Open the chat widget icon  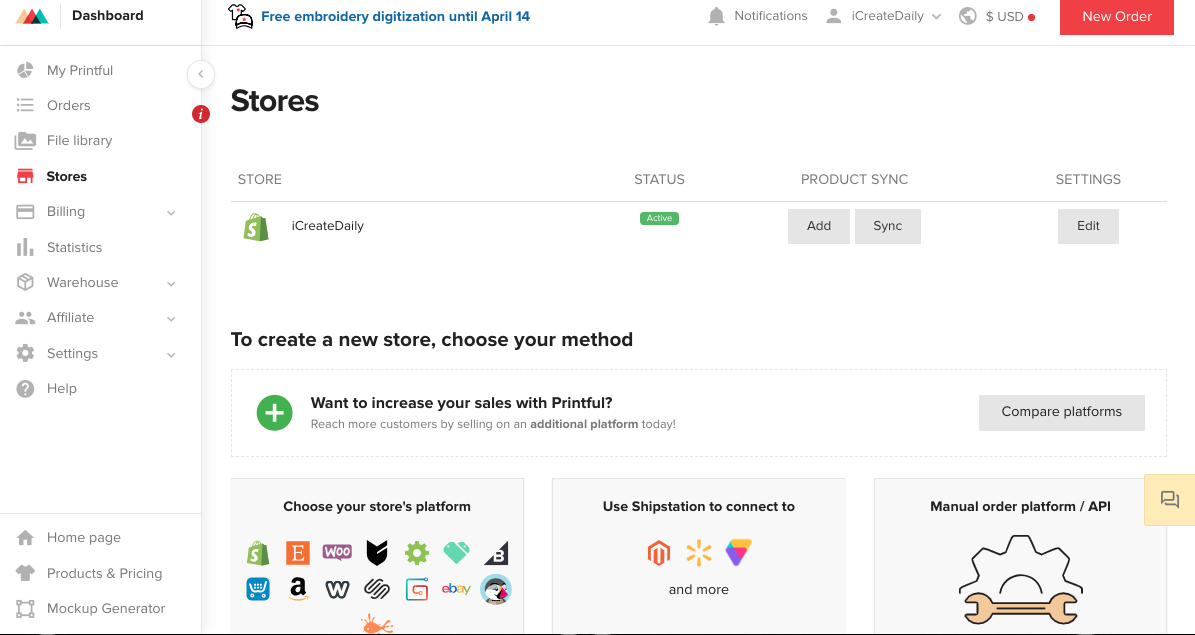coord(1170,499)
